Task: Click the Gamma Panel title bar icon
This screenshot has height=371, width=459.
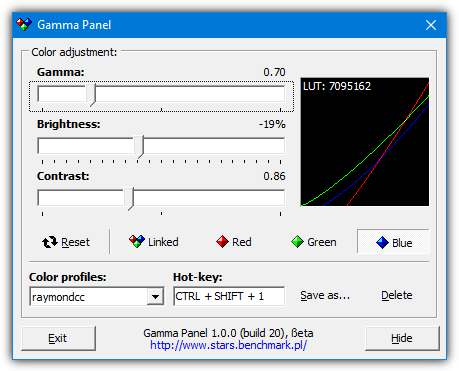Action: (24, 25)
